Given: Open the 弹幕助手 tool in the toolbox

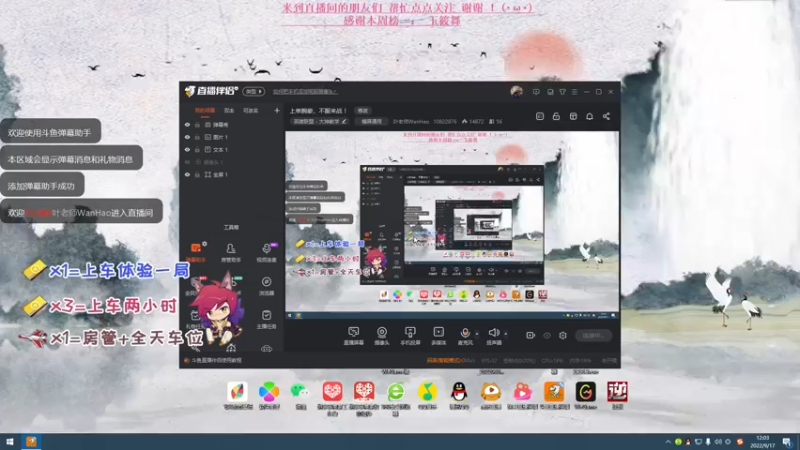Looking at the screenshot, I should [196, 252].
